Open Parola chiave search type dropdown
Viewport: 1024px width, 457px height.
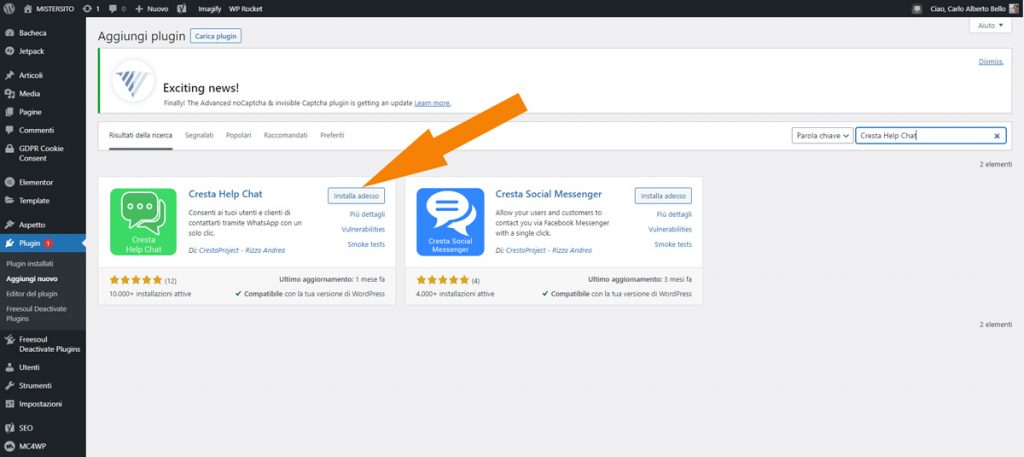point(822,136)
